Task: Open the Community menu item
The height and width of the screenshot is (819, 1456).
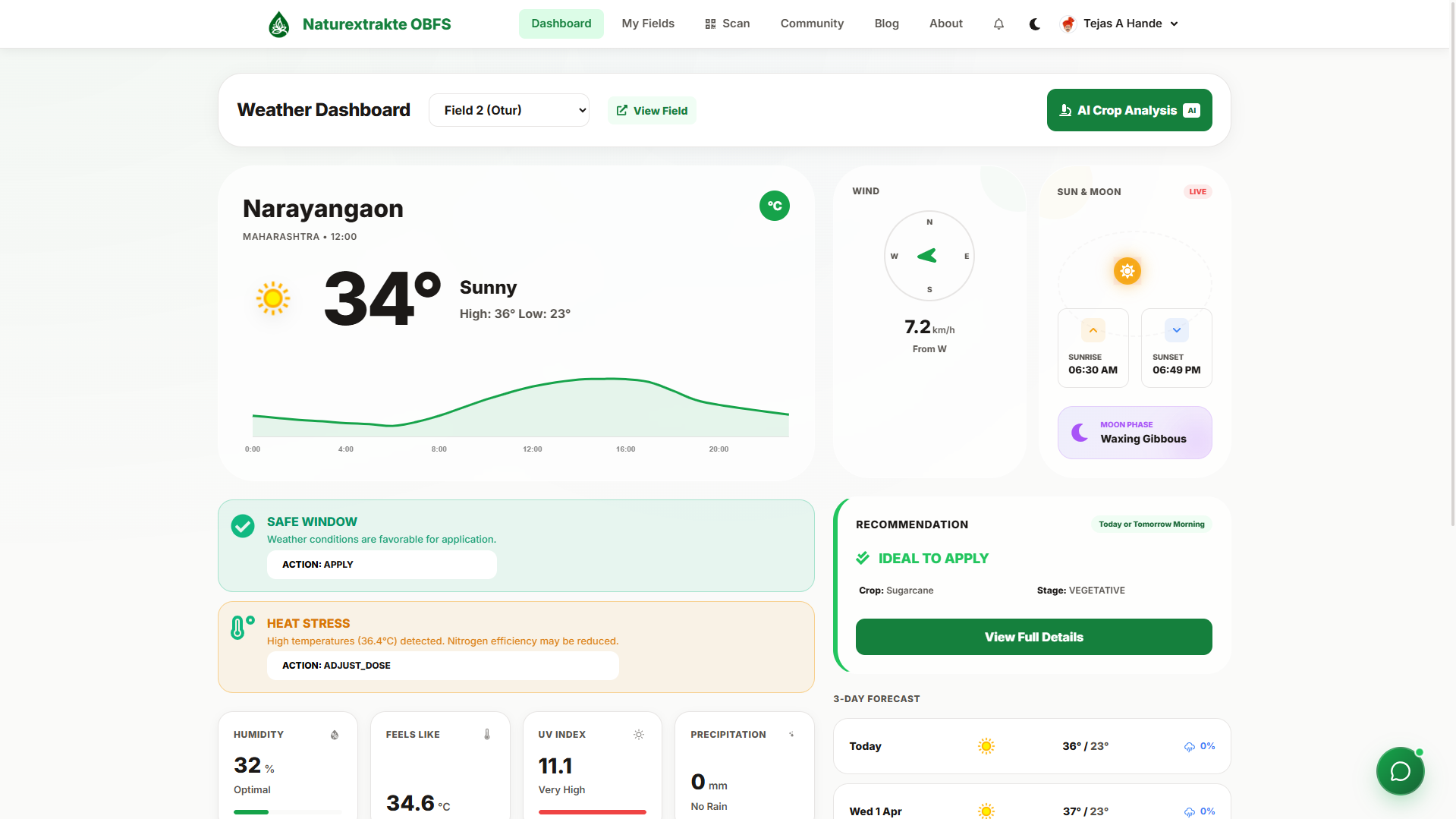Action: (x=812, y=24)
